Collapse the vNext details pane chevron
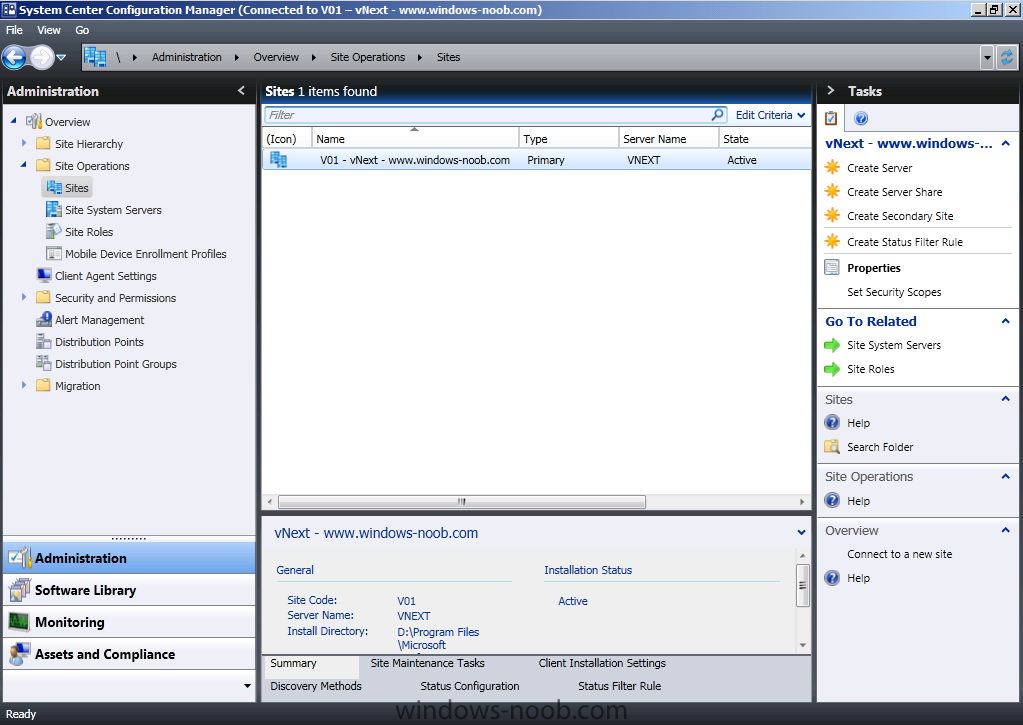This screenshot has height=725, width=1023. click(x=801, y=532)
